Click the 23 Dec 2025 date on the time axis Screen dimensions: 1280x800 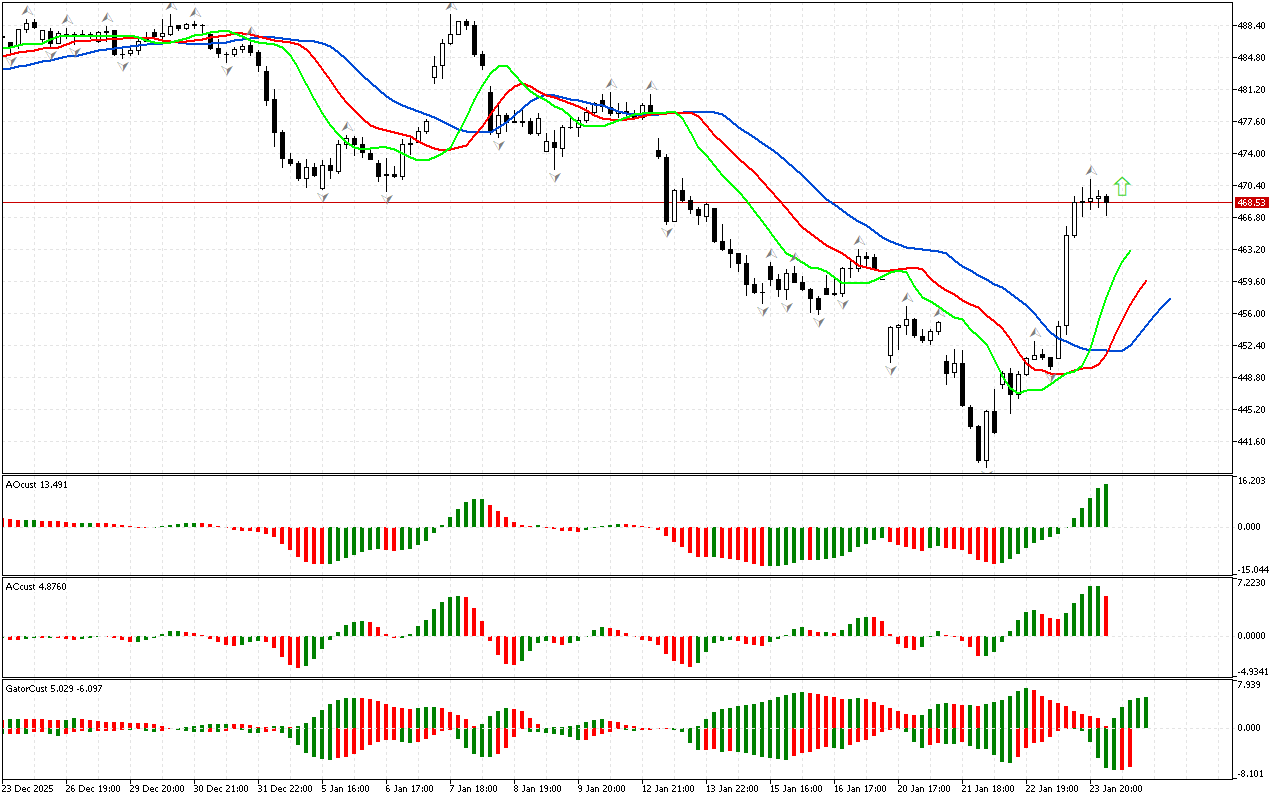pyautogui.click(x=30, y=788)
